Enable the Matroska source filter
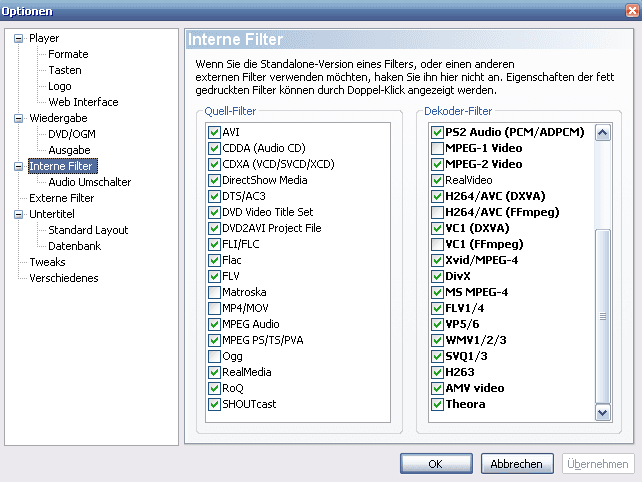Image resolution: width=642 pixels, height=482 pixels. coord(214,292)
